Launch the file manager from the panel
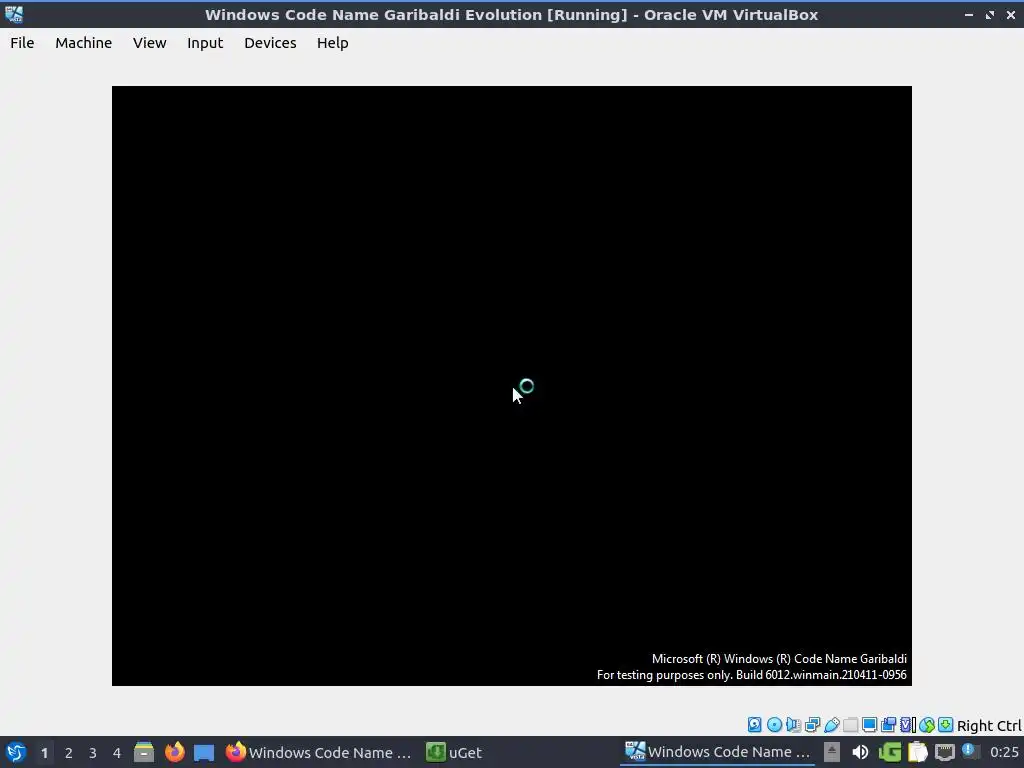1024x768 pixels. (144, 752)
